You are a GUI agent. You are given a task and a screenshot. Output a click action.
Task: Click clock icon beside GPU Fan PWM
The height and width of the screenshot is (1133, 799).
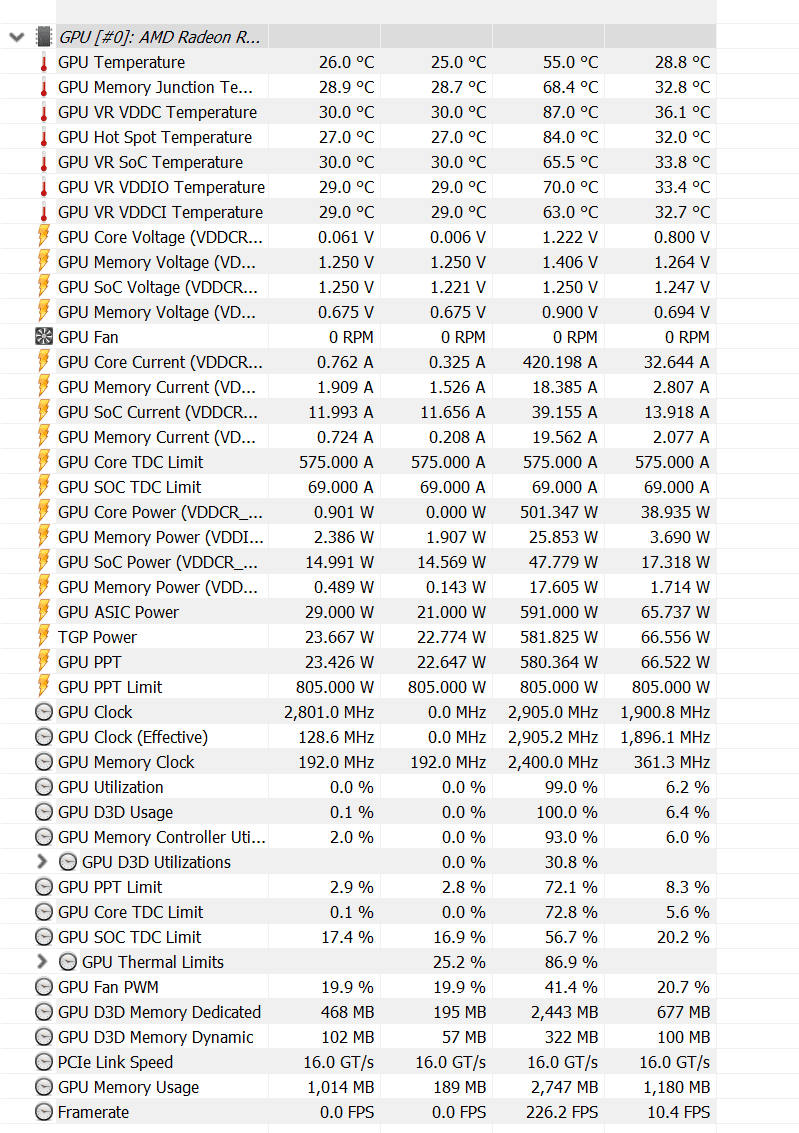coord(44,986)
